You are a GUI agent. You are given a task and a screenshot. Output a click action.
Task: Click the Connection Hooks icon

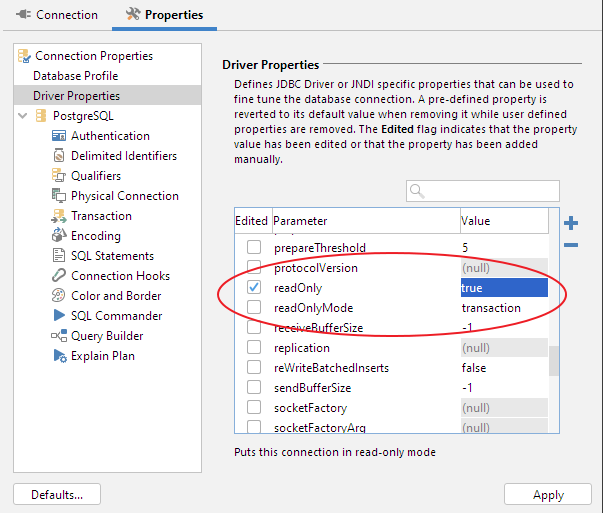(x=59, y=276)
